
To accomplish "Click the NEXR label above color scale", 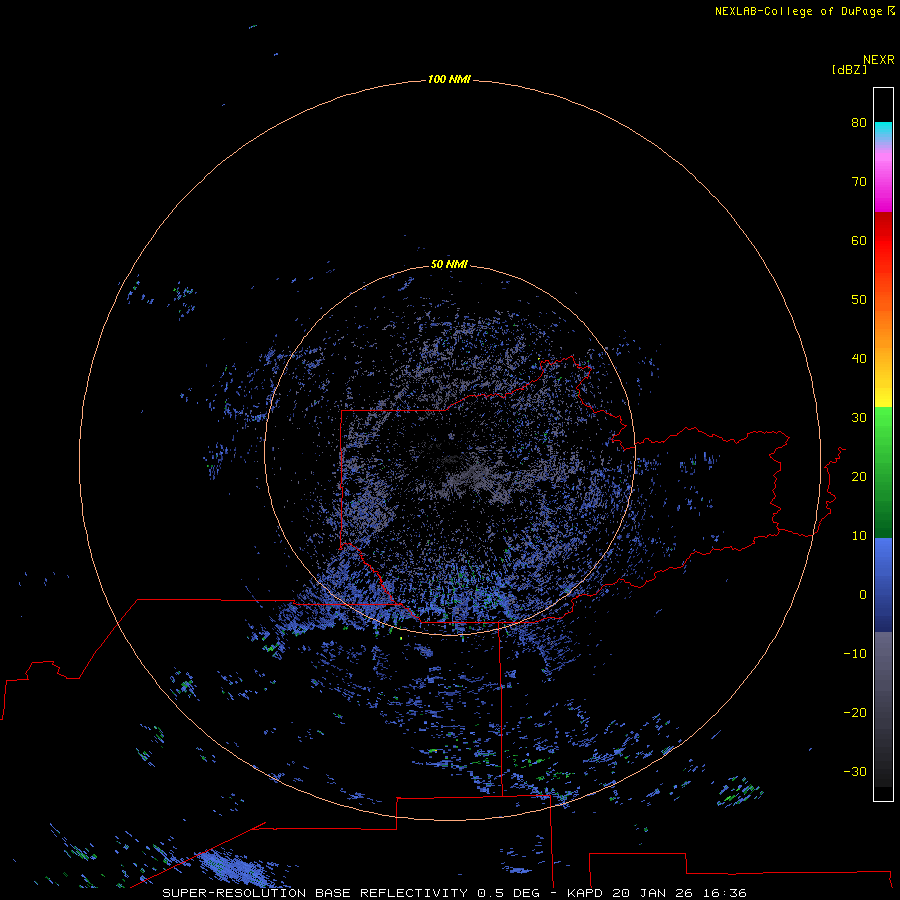I will pos(878,60).
